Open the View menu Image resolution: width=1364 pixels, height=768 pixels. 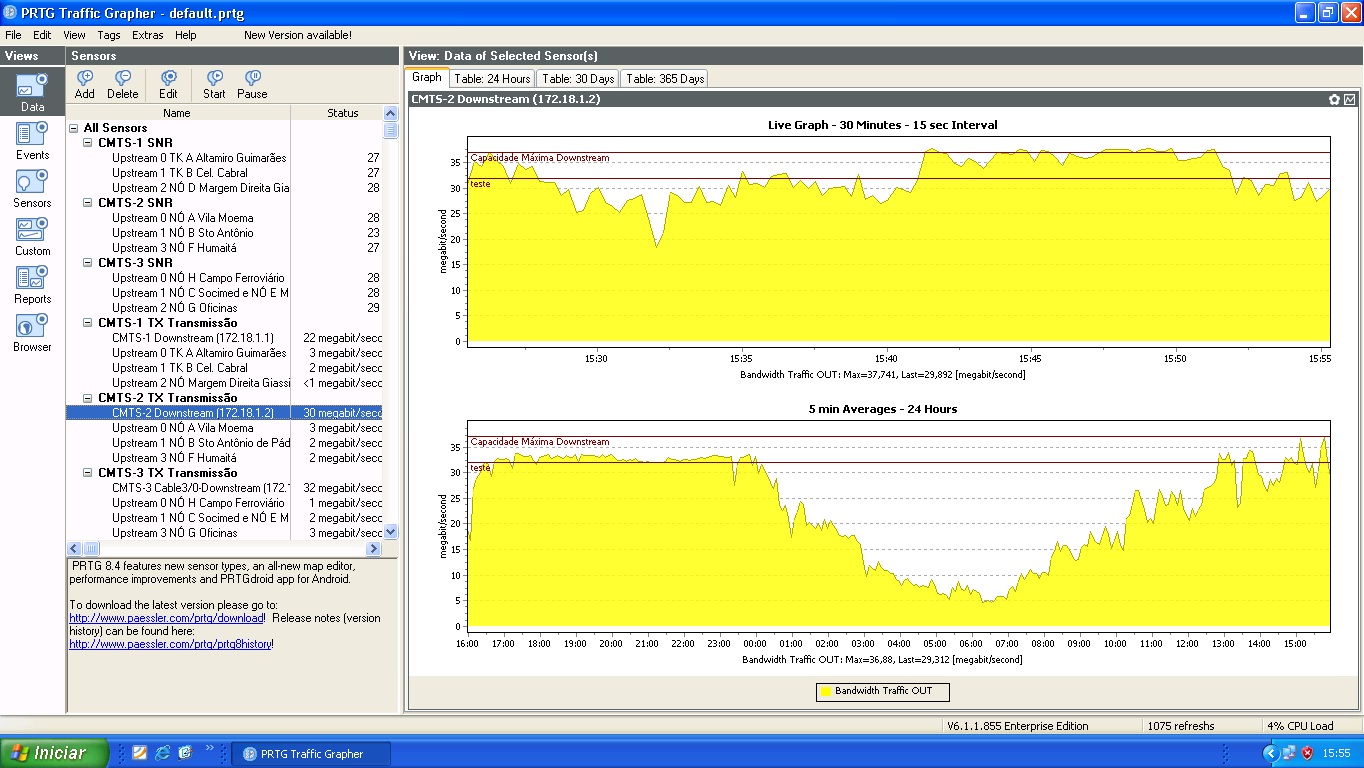(74, 35)
